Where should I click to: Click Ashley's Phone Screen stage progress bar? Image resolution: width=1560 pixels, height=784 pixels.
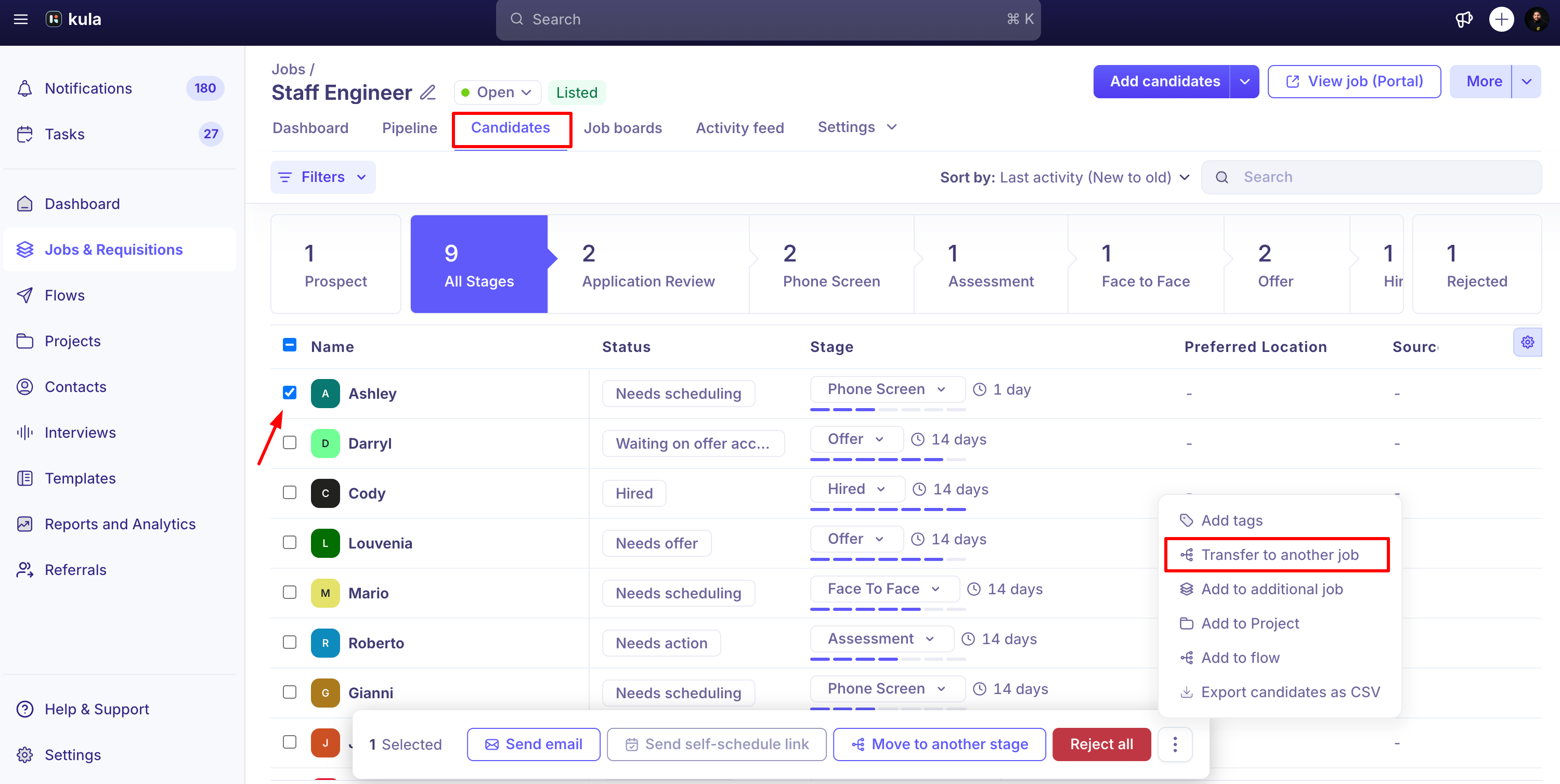coord(887,410)
